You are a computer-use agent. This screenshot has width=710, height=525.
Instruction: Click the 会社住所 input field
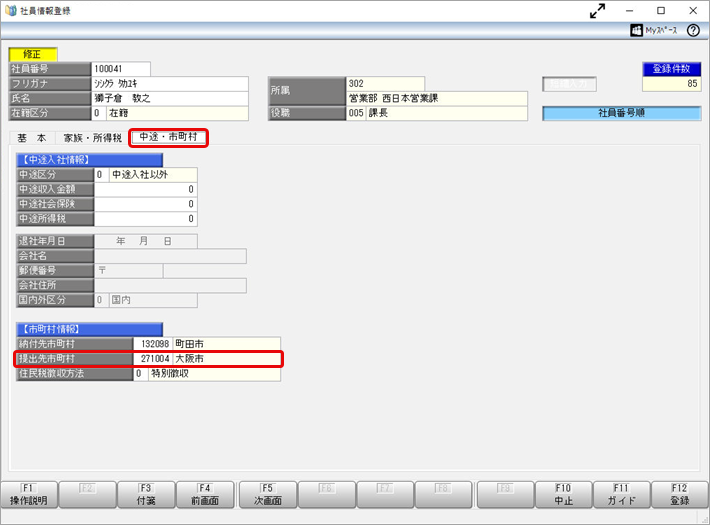click(170, 285)
